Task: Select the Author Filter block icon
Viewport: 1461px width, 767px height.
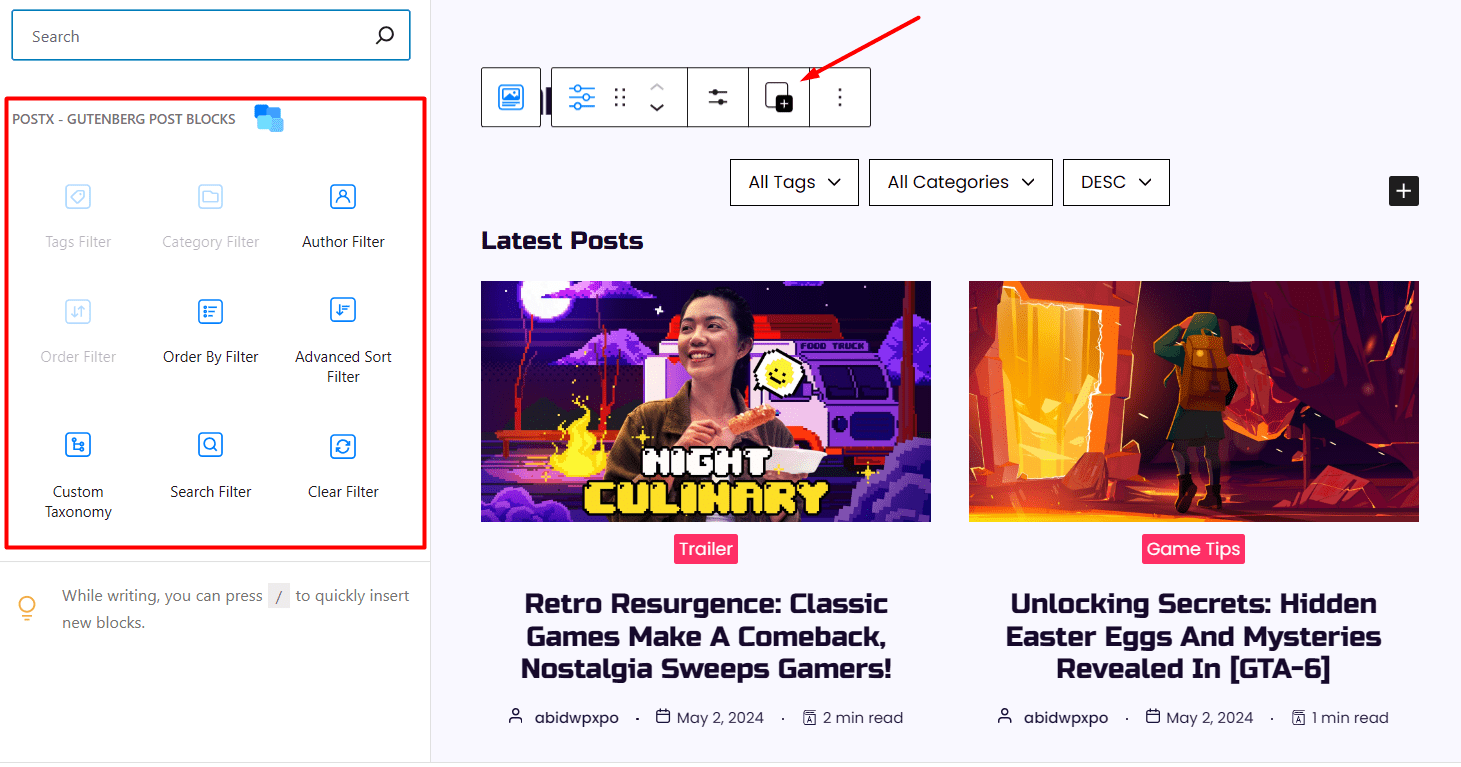Action: (x=343, y=196)
